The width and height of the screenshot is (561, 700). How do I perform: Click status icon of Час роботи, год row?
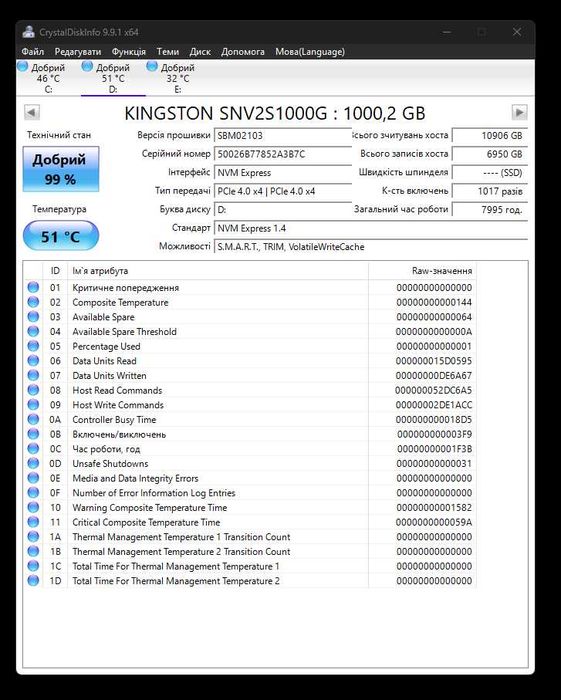coord(33,448)
